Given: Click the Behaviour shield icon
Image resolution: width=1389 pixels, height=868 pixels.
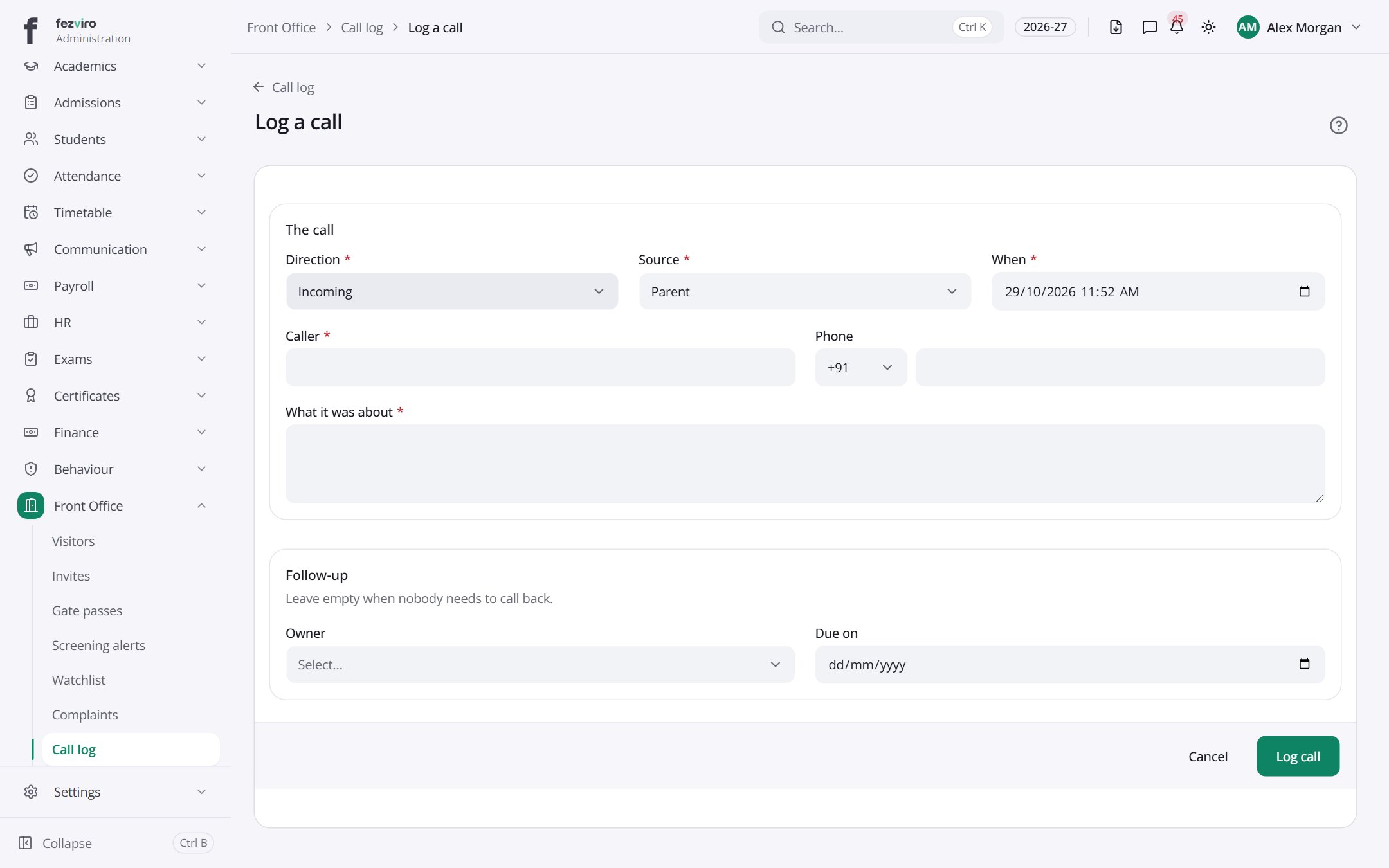Looking at the screenshot, I should (x=31, y=469).
